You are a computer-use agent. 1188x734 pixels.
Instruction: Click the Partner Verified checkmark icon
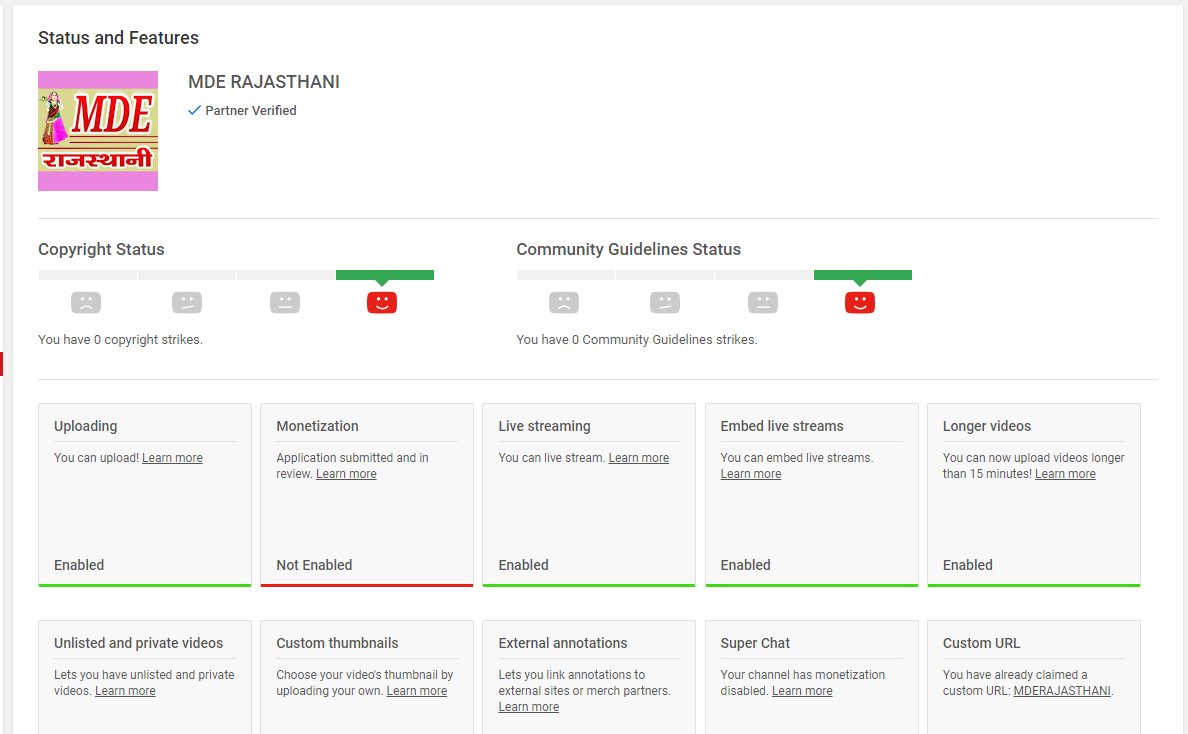pyautogui.click(x=194, y=110)
